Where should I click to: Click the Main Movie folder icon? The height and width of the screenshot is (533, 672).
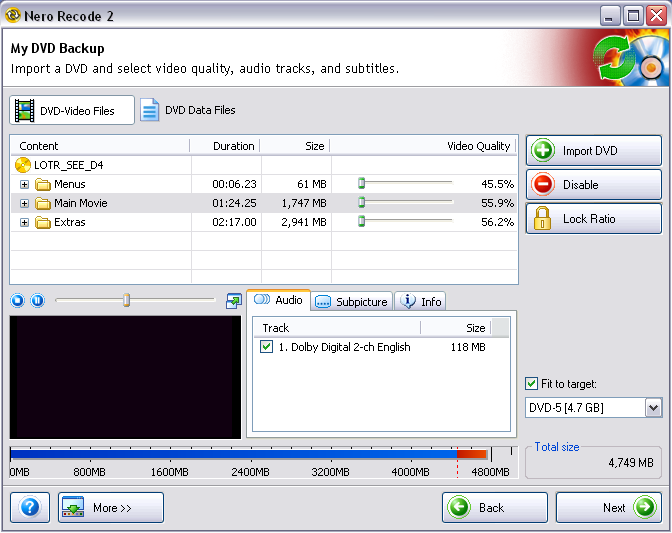click(42, 203)
